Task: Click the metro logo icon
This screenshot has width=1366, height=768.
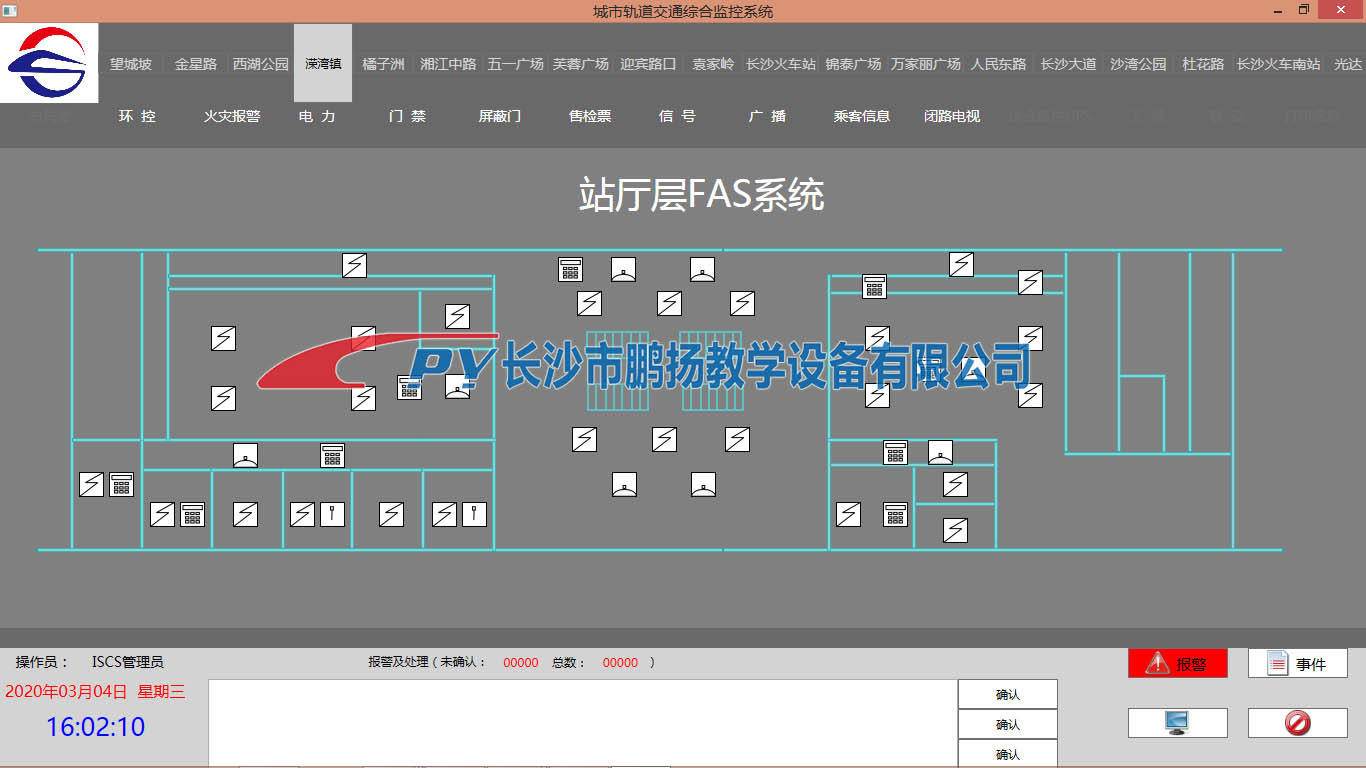Action: [x=49, y=63]
